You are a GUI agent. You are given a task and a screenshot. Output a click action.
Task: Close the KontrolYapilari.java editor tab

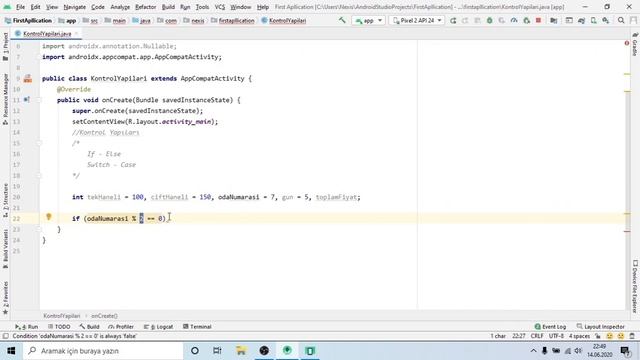(x=76, y=34)
